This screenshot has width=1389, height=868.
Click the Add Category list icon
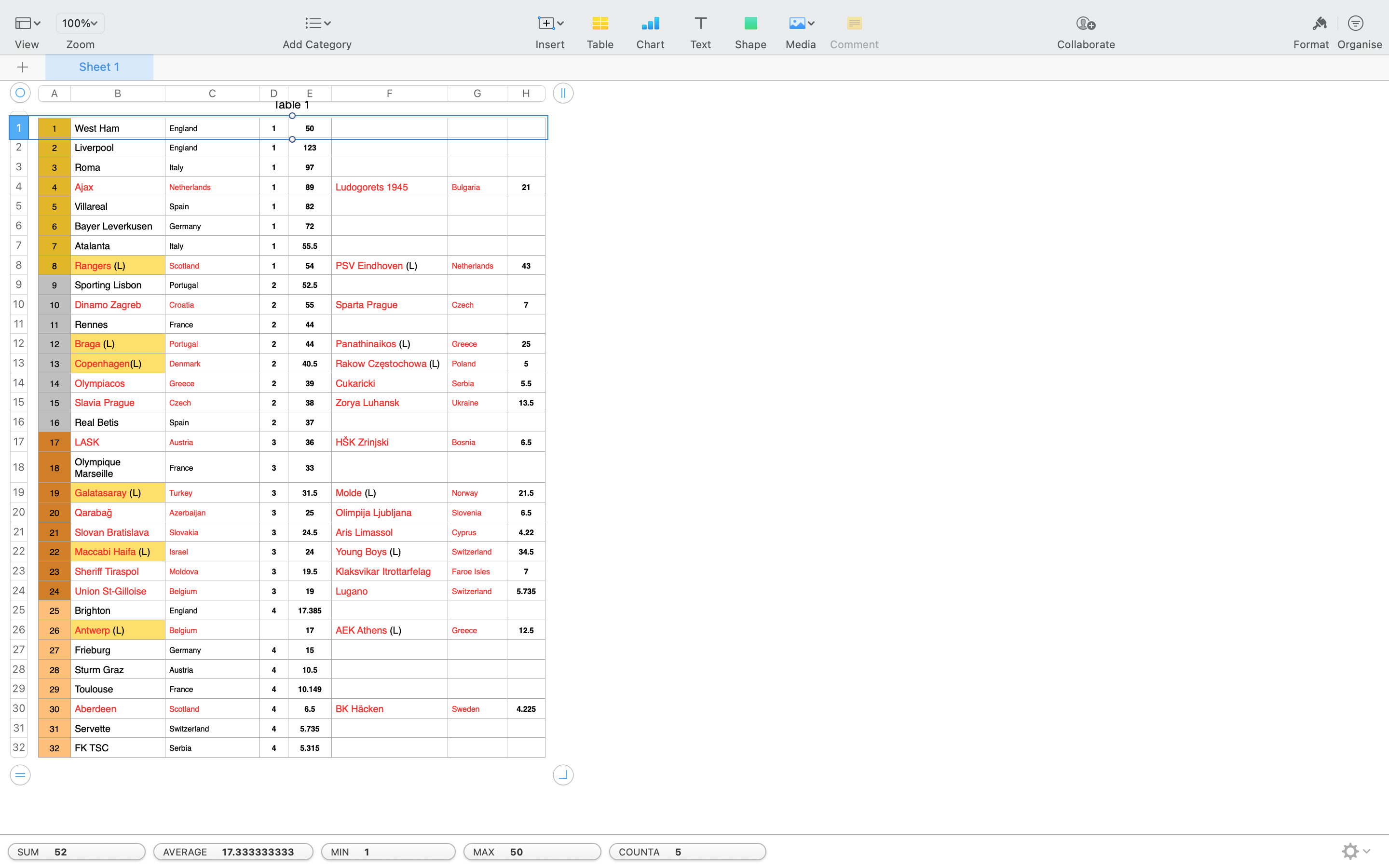313,23
